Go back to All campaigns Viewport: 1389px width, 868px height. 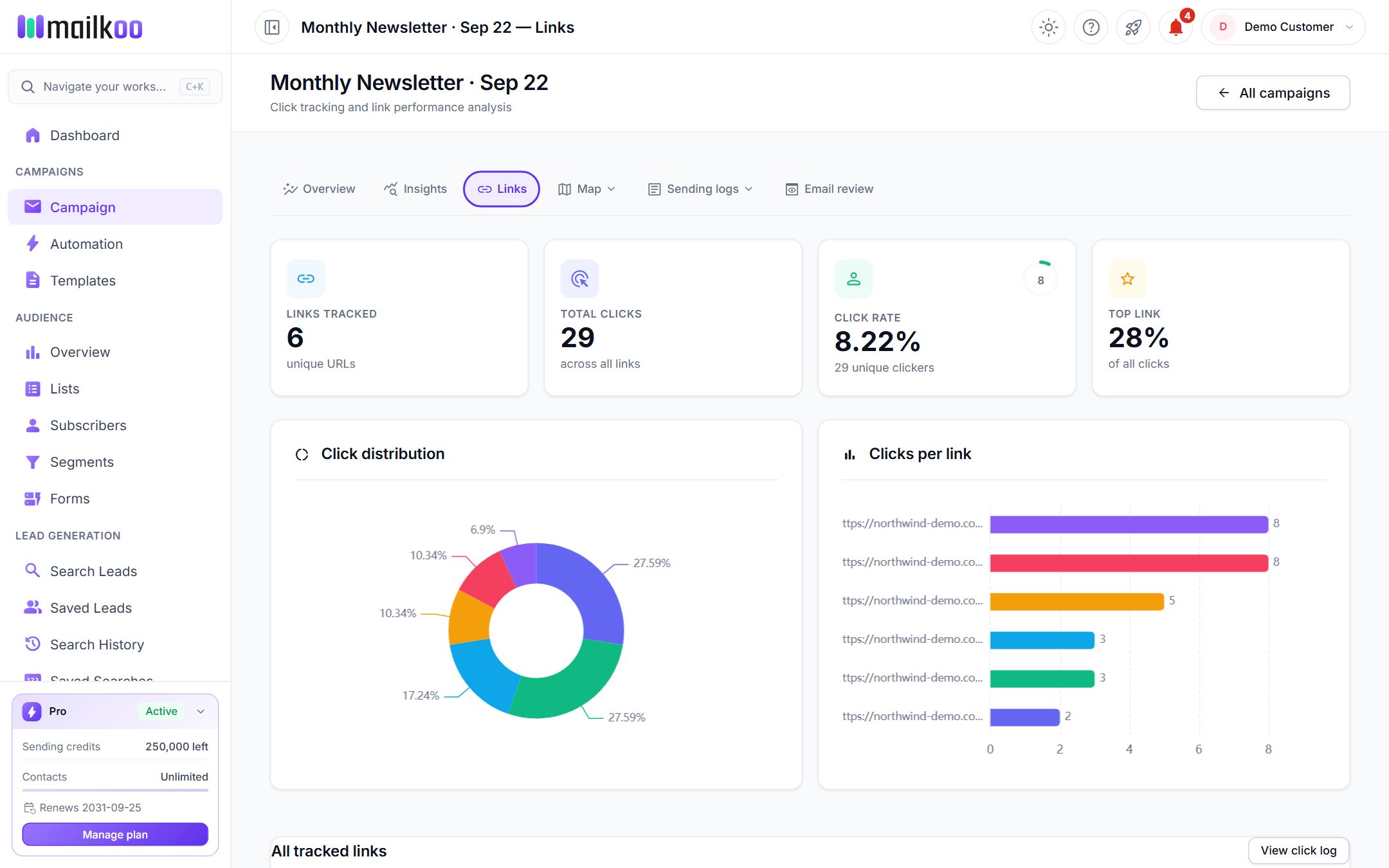(x=1273, y=93)
